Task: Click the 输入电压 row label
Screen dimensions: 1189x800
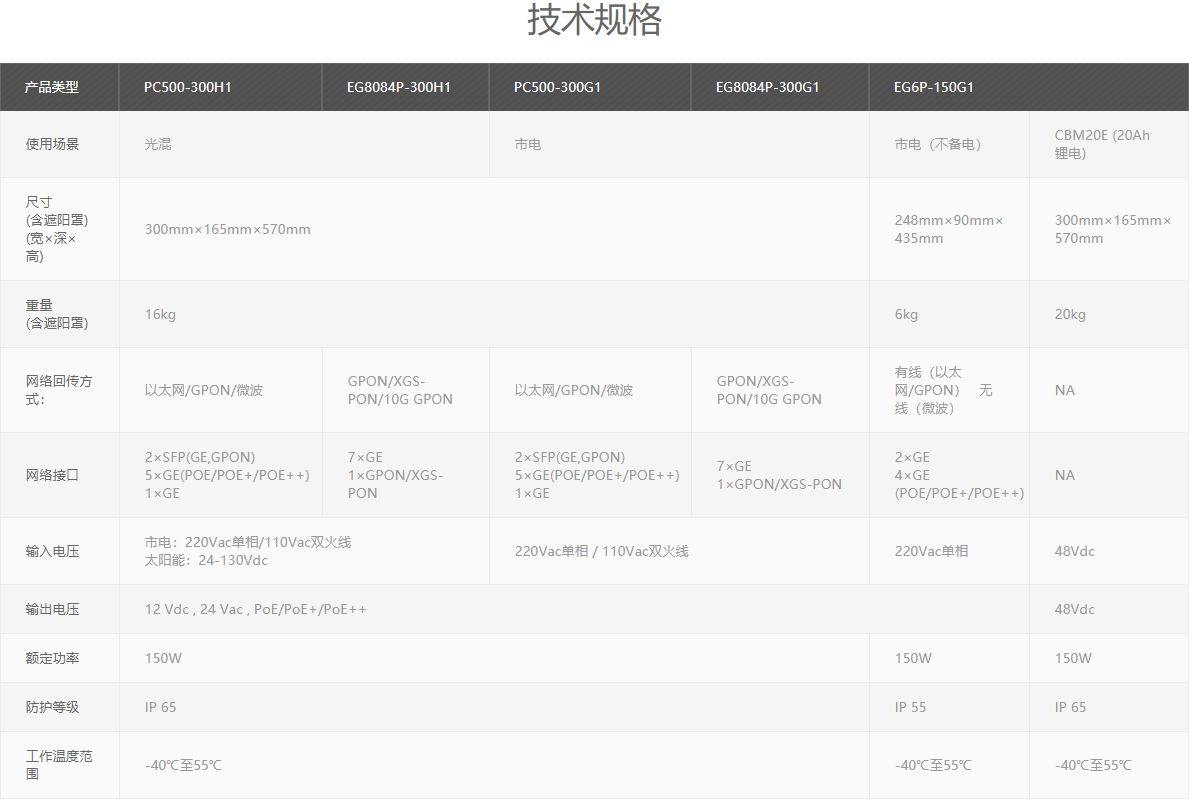Action: click(59, 551)
